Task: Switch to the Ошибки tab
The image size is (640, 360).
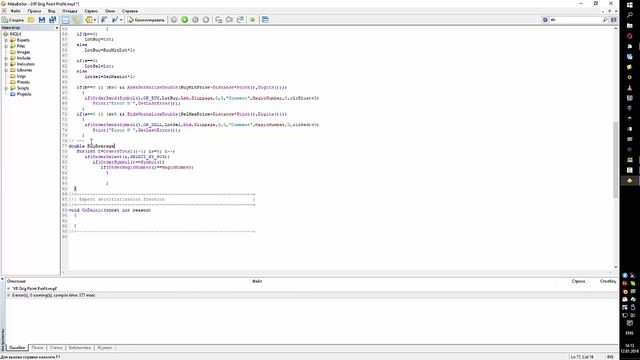Action: 17,347
